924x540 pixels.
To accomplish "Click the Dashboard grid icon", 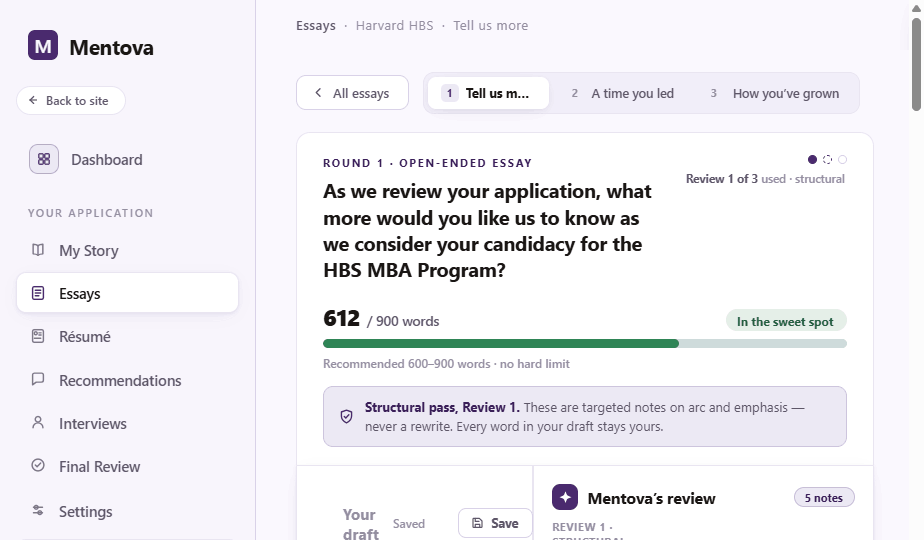I will tap(44, 159).
